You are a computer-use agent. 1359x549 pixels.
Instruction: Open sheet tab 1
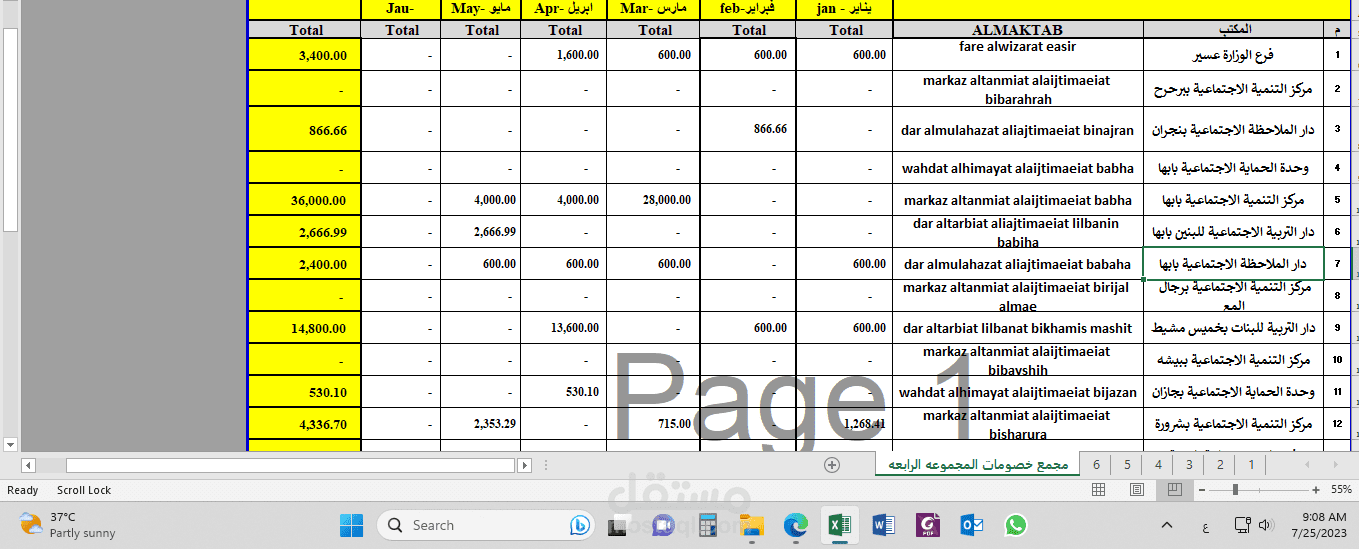point(1251,465)
